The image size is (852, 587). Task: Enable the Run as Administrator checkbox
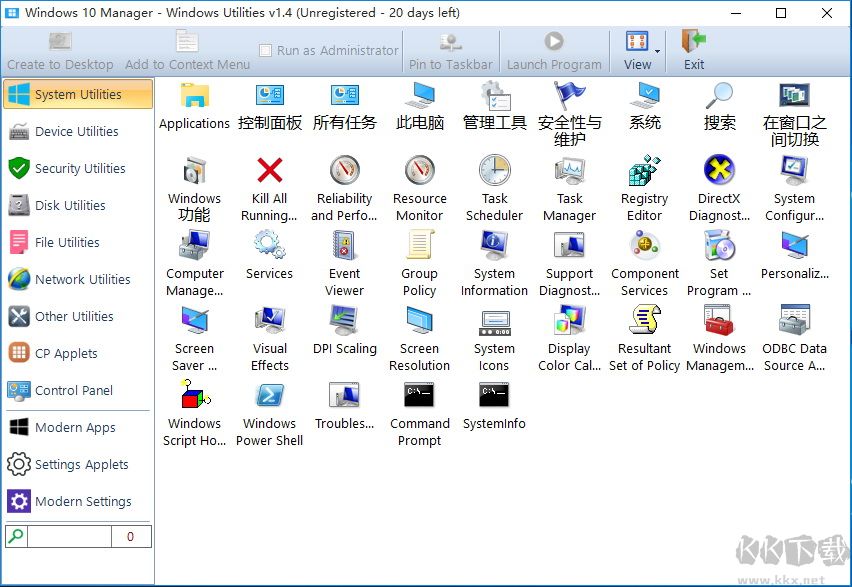point(266,49)
